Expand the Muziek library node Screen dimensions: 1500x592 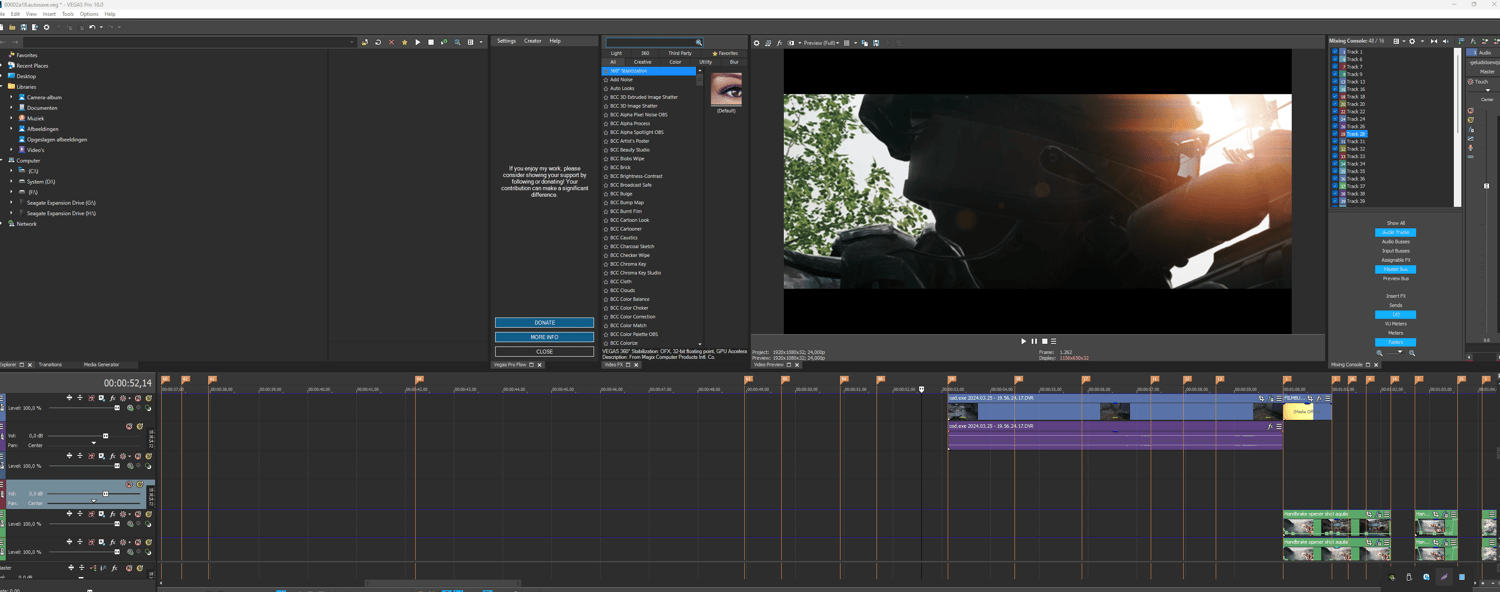click(x=12, y=118)
